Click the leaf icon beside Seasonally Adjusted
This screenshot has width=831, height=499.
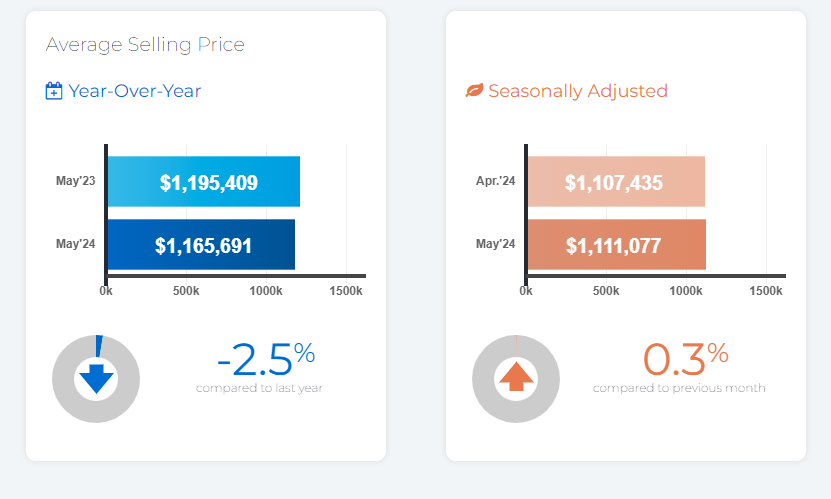[x=474, y=91]
